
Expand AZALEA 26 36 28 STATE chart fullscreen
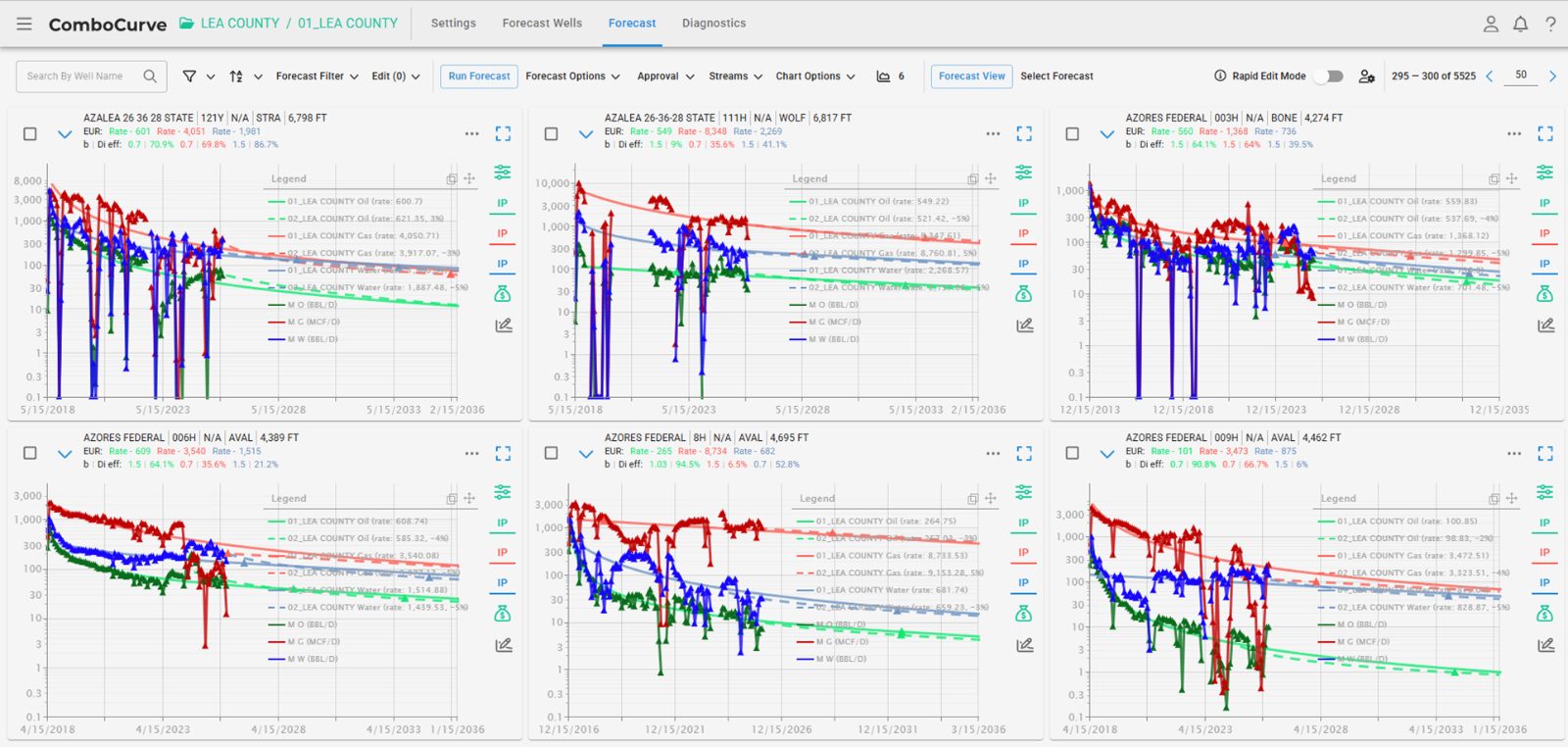coord(503,133)
